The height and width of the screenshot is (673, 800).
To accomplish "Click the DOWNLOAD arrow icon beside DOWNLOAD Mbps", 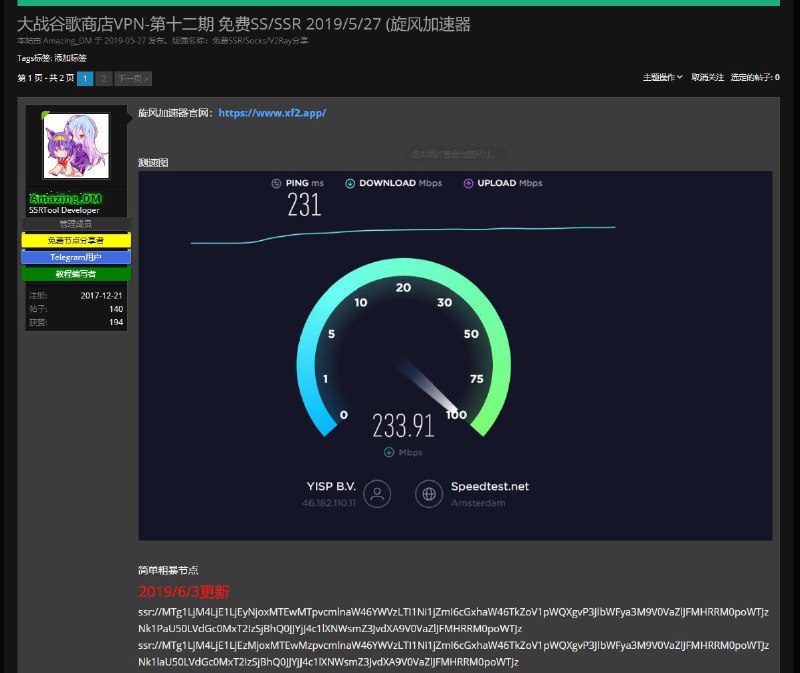I will click(350, 183).
